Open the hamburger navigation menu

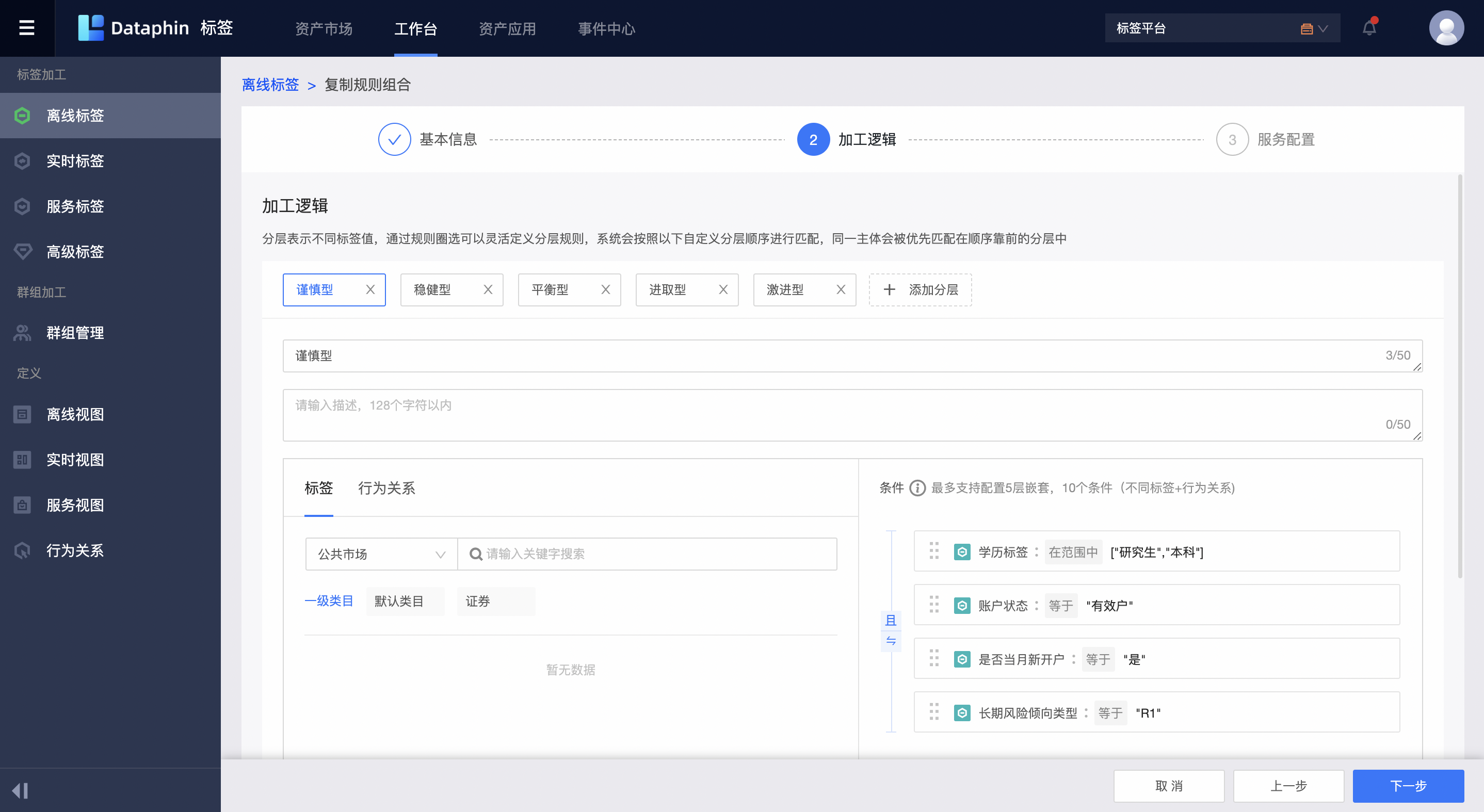click(26, 28)
